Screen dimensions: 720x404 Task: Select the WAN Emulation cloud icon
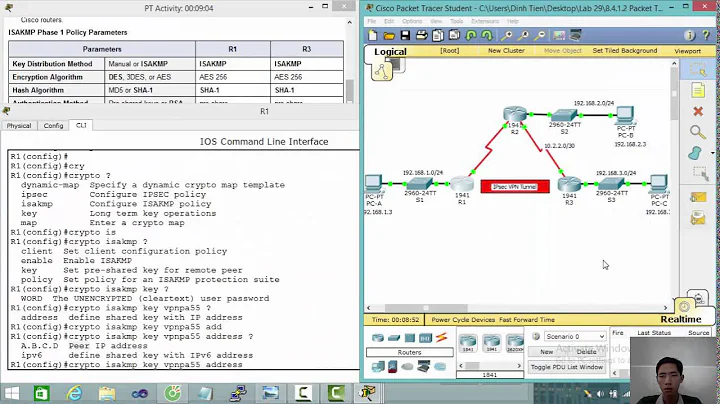[x=407, y=366]
